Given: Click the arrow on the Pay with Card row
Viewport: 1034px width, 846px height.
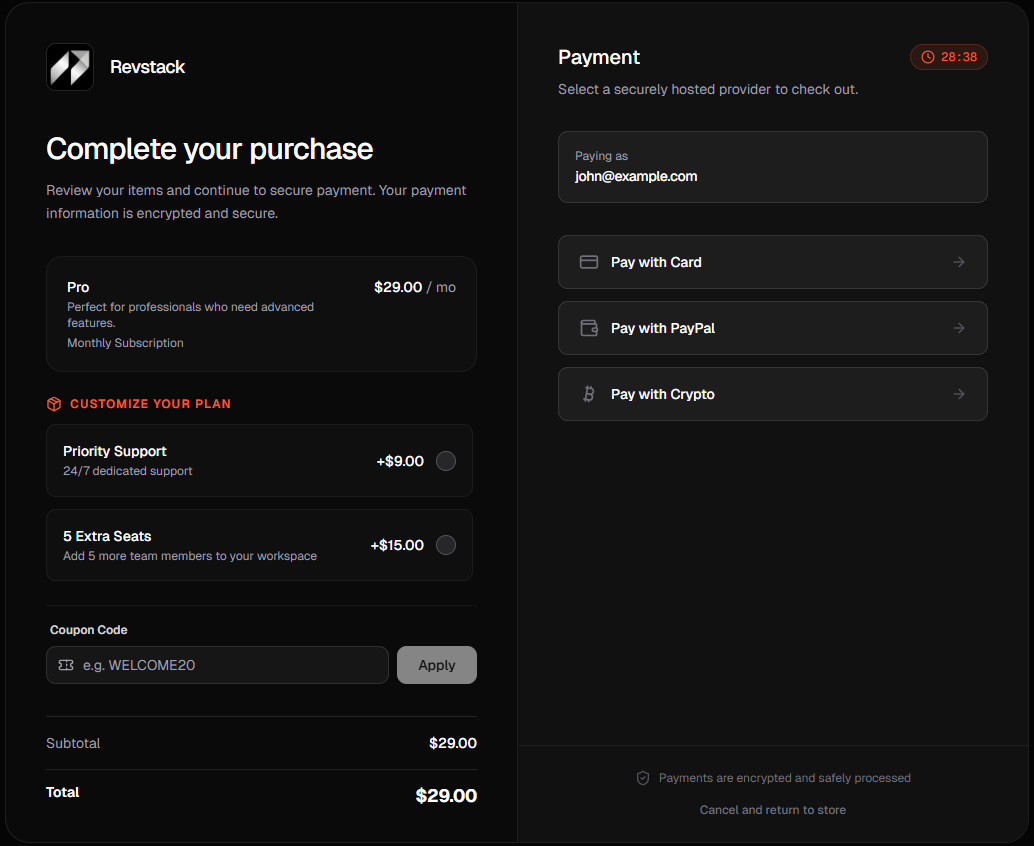Looking at the screenshot, I should click(x=958, y=262).
